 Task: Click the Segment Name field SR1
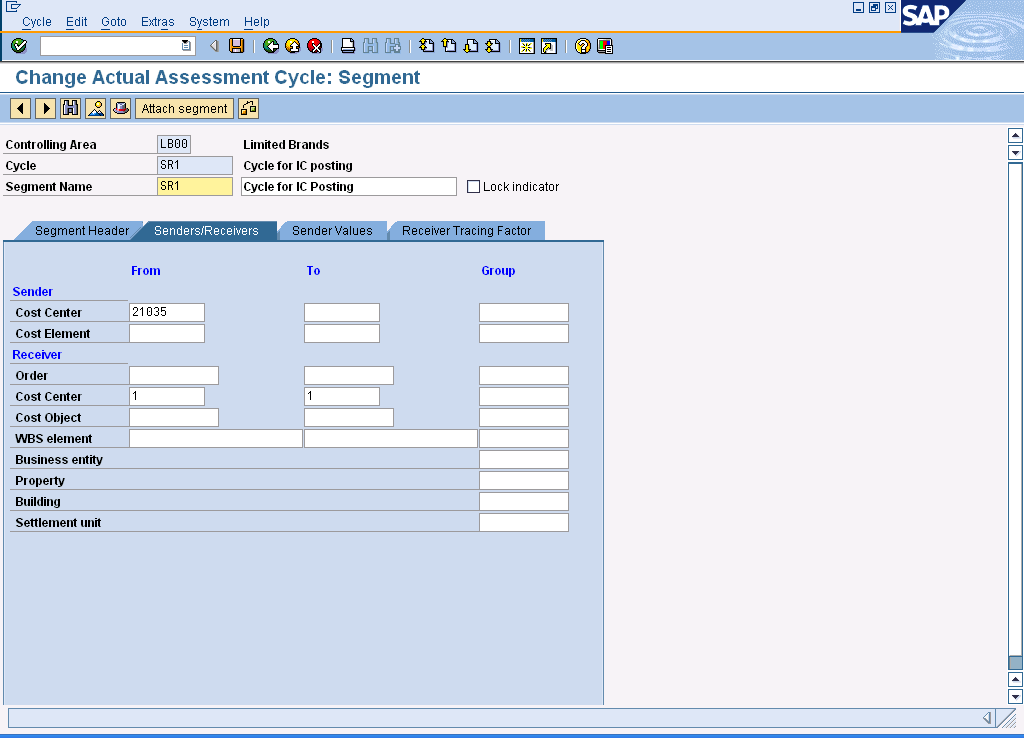[x=195, y=187]
